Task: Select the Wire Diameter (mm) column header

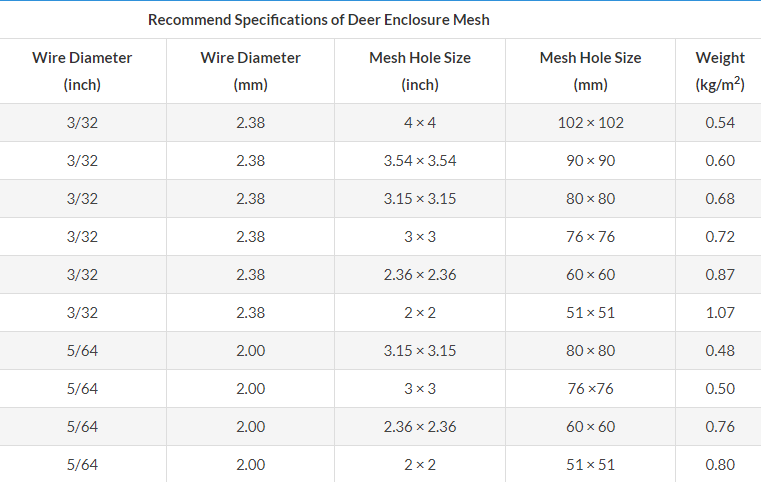Action: coord(250,71)
